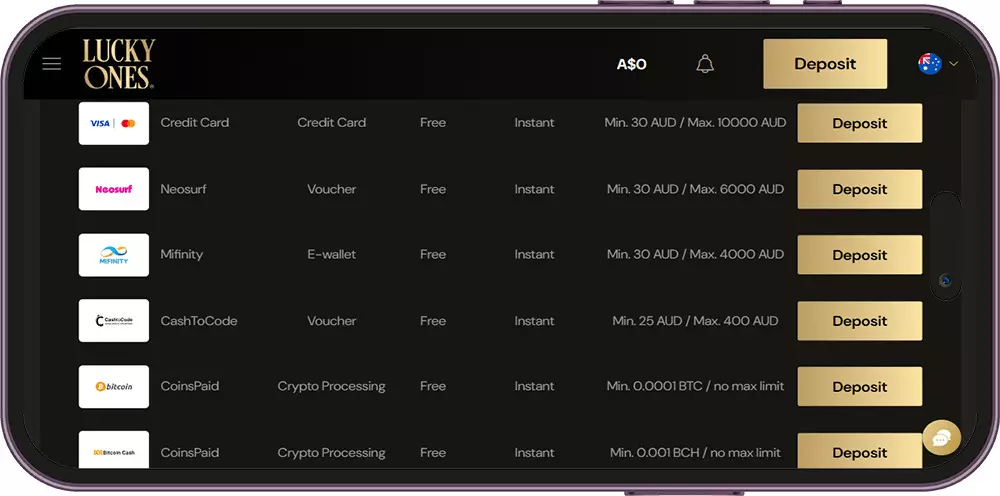The height and width of the screenshot is (496, 1000).
Task: Open the hamburger menu
Action: point(52,64)
